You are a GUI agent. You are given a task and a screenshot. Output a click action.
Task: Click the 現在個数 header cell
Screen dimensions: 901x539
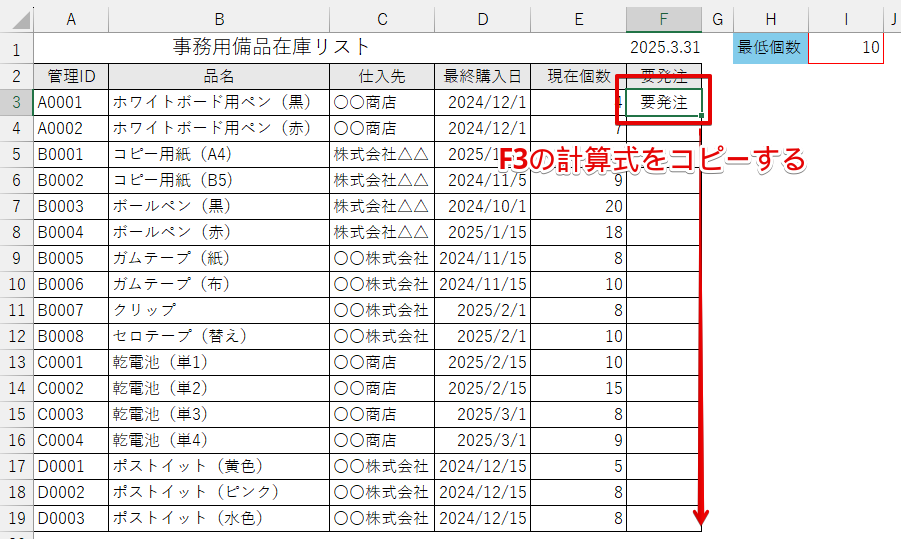pyautogui.click(x=579, y=76)
